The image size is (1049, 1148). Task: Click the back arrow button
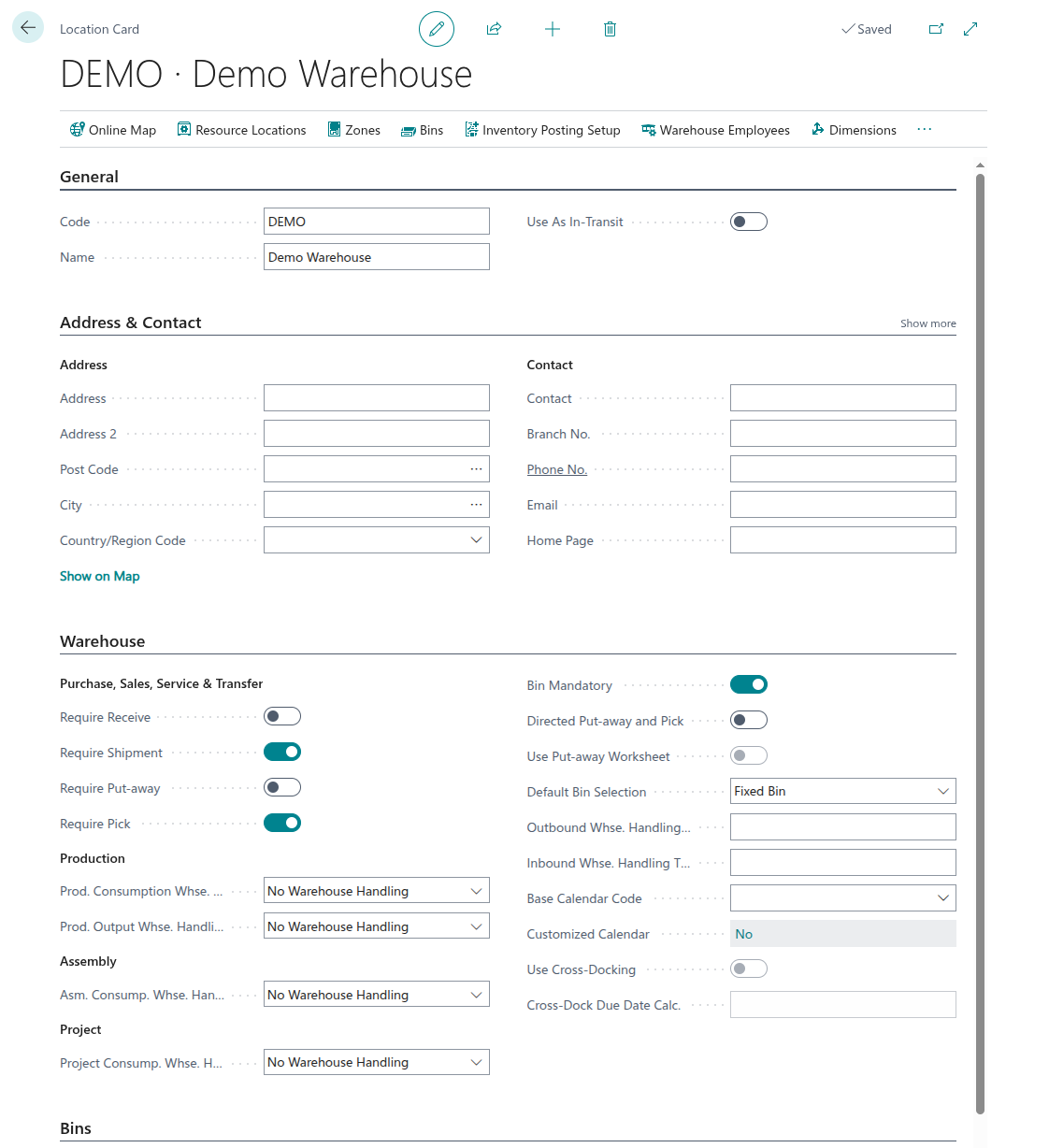tap(28, 28)
